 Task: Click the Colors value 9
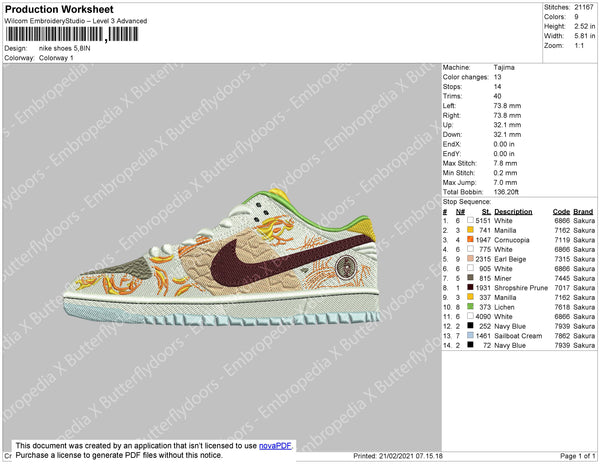coord(576,17)
